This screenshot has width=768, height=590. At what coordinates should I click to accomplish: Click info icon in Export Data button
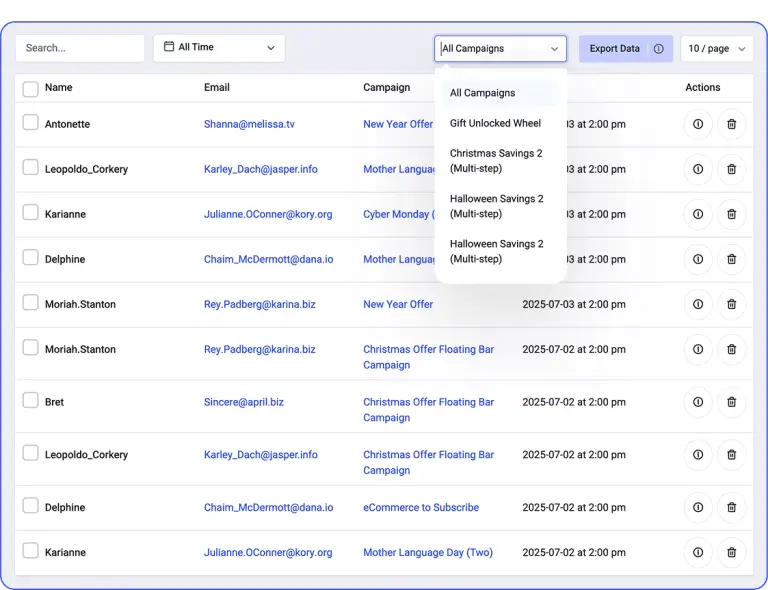click(659, 48)
